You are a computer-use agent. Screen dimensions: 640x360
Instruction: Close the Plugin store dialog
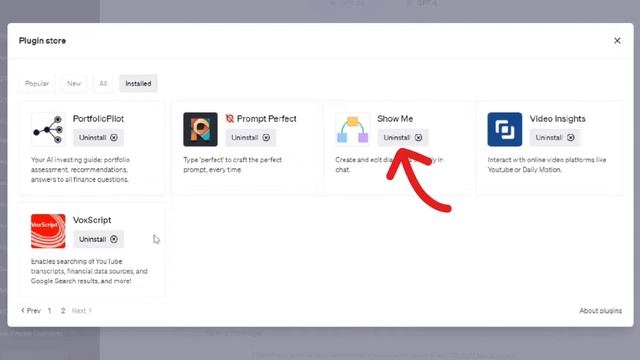coord(617,40)
